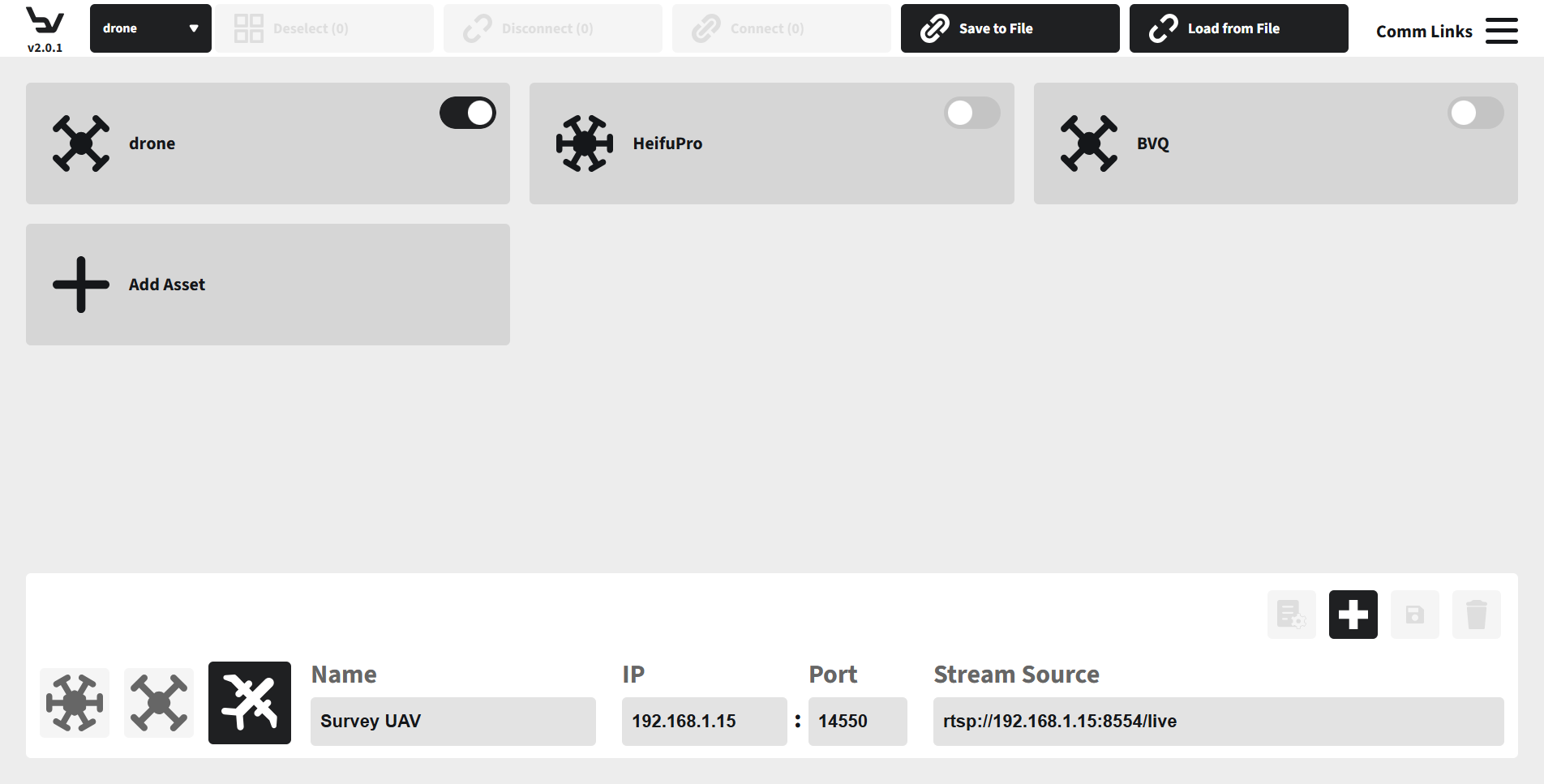Viewport: 1544px width, 784px height.
Task: Enable the BVQ asset toggle
Action: (x=1474, y=113)
